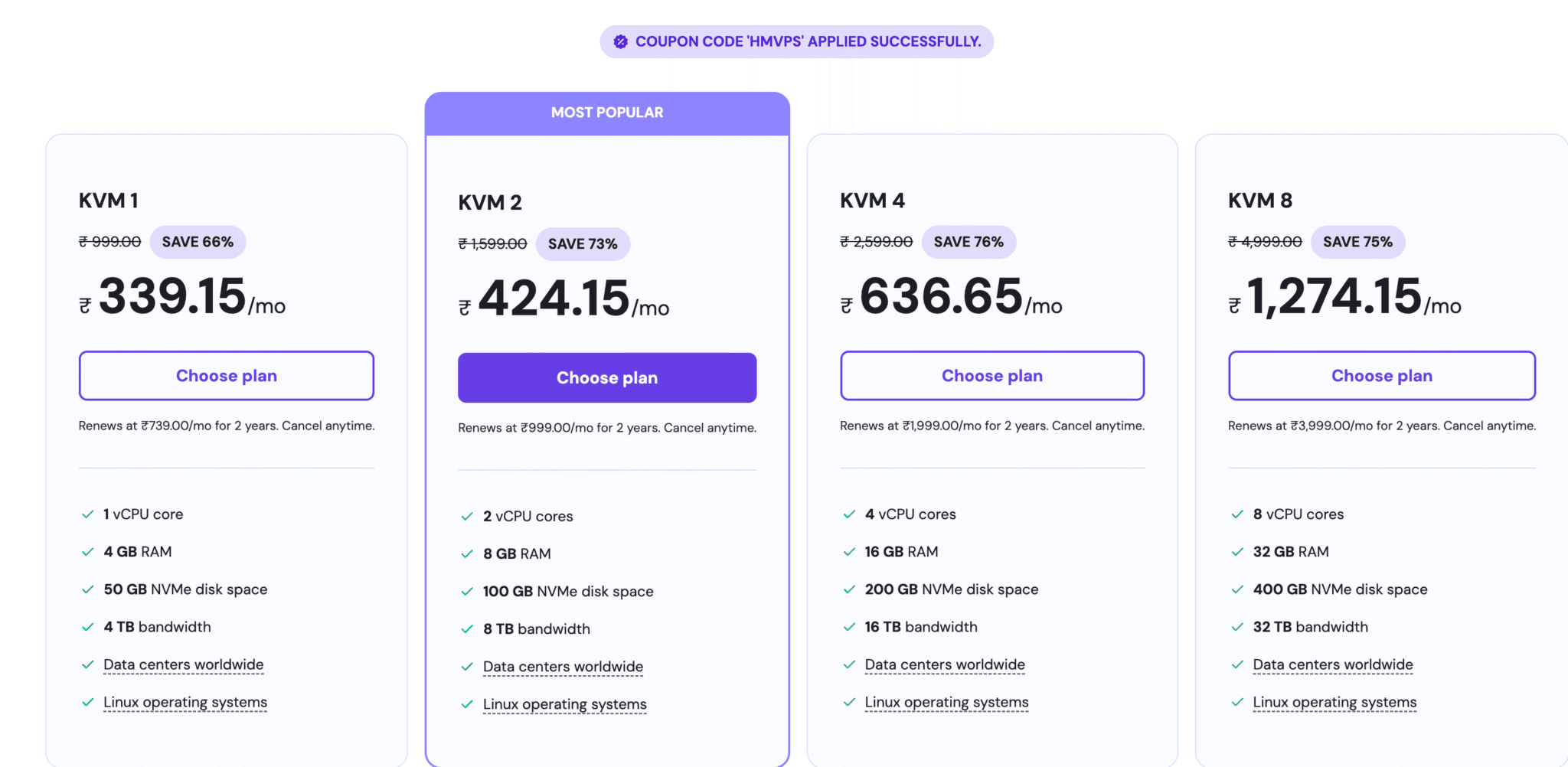The width and height of the screenshot is (1568, 767).
Task: Click the checkmark beside 200 GB NVMe disk space
Action: 849,589
